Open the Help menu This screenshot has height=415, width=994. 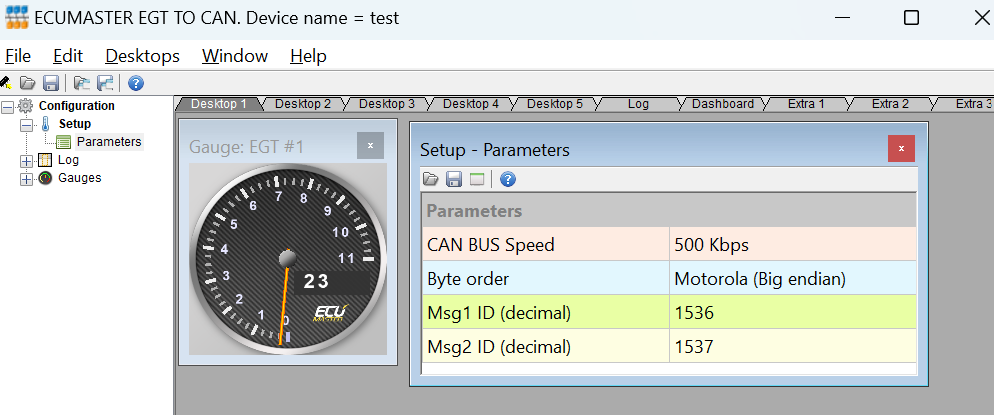point(309,56)
